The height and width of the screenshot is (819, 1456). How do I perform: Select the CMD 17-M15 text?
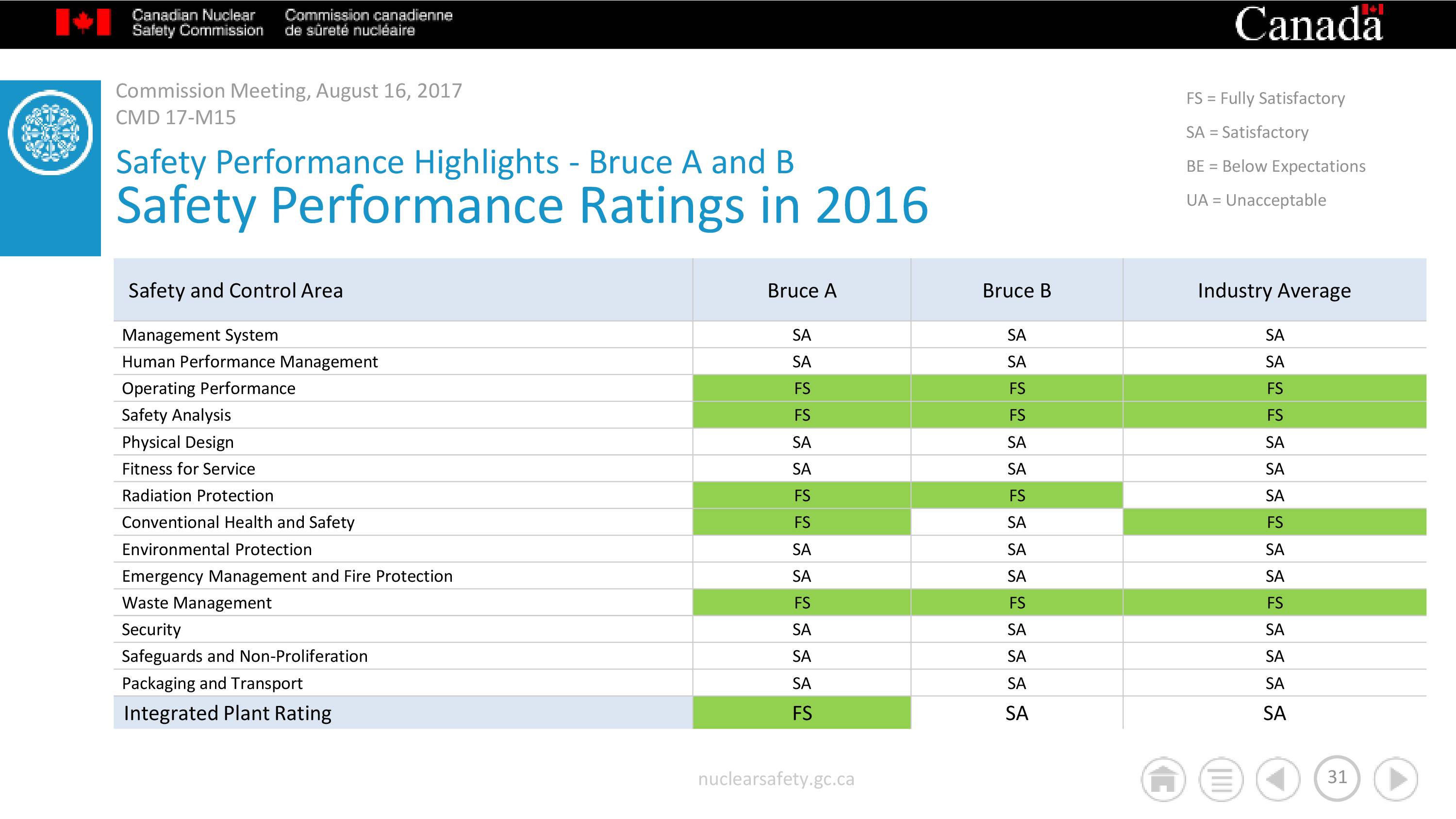[176, 117]
